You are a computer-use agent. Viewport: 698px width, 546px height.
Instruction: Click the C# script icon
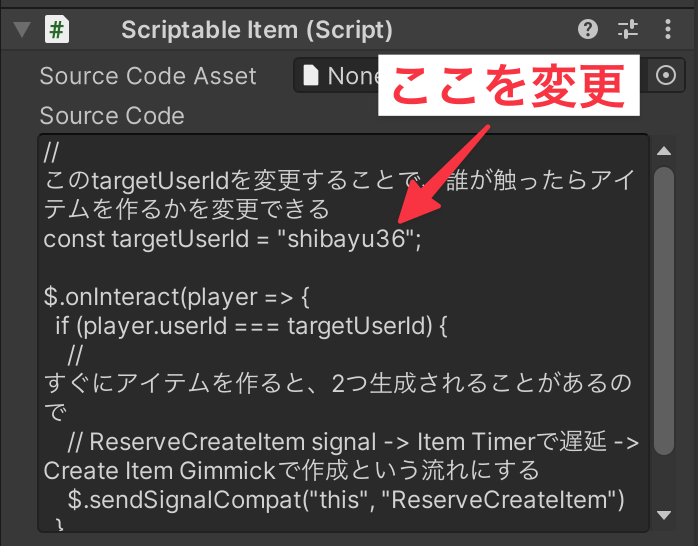tap(57, 29)
